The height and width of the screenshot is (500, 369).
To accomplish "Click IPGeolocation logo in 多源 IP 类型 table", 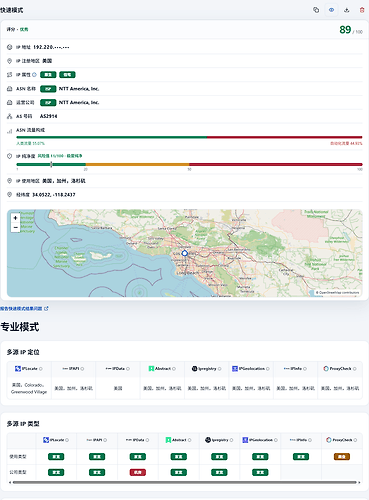I will (x=245, y=440).
